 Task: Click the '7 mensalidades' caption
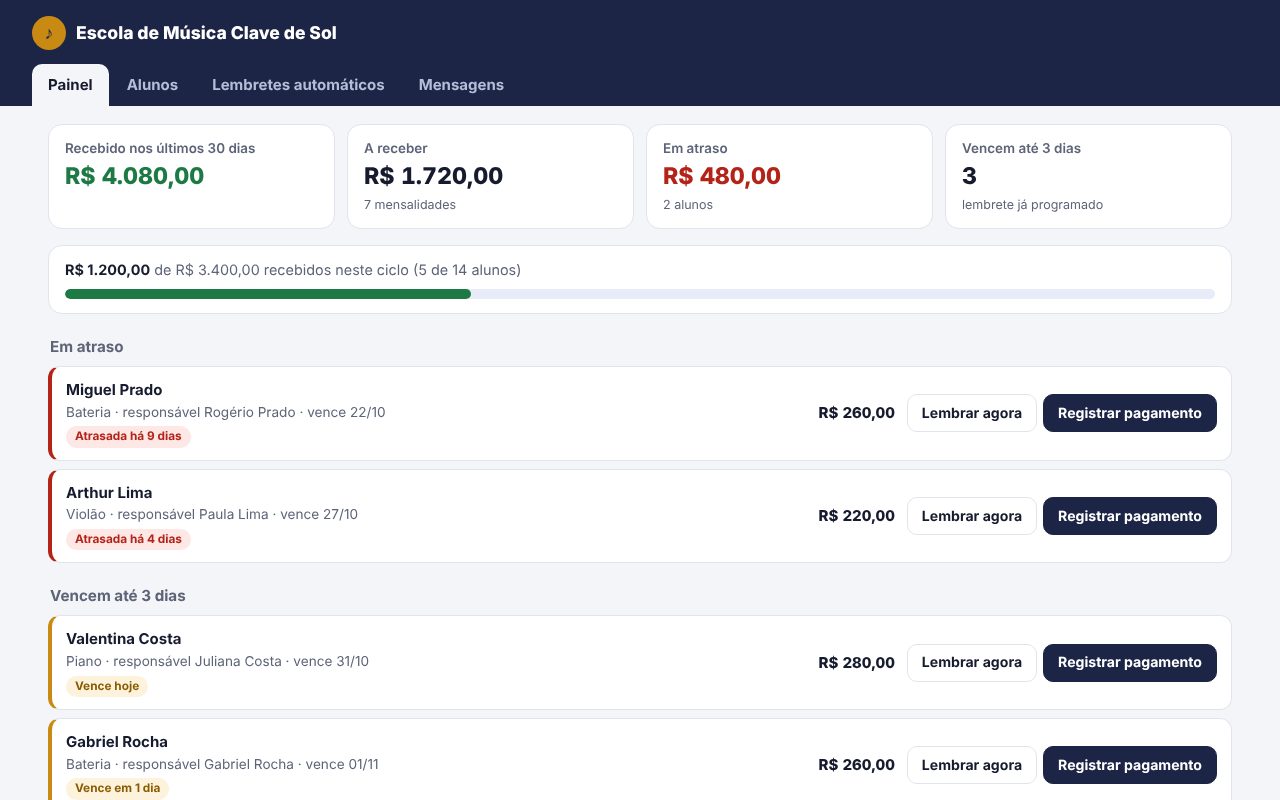[410, 205]
